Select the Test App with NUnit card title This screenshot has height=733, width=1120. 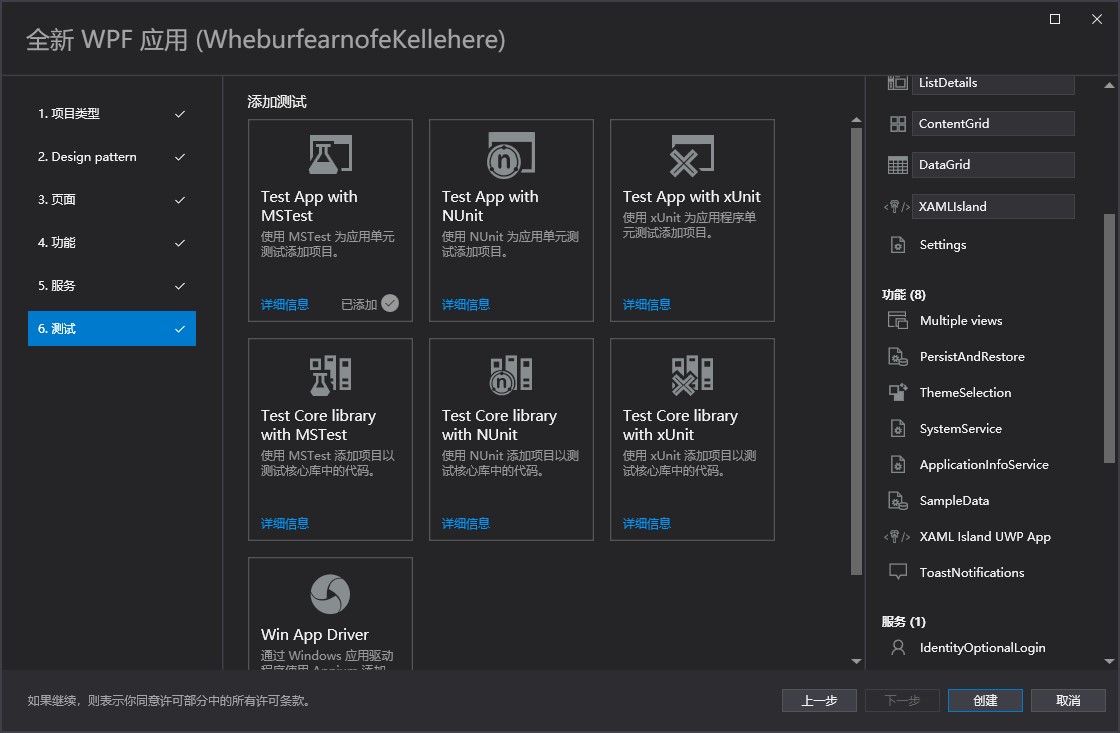tap(490, 206)
